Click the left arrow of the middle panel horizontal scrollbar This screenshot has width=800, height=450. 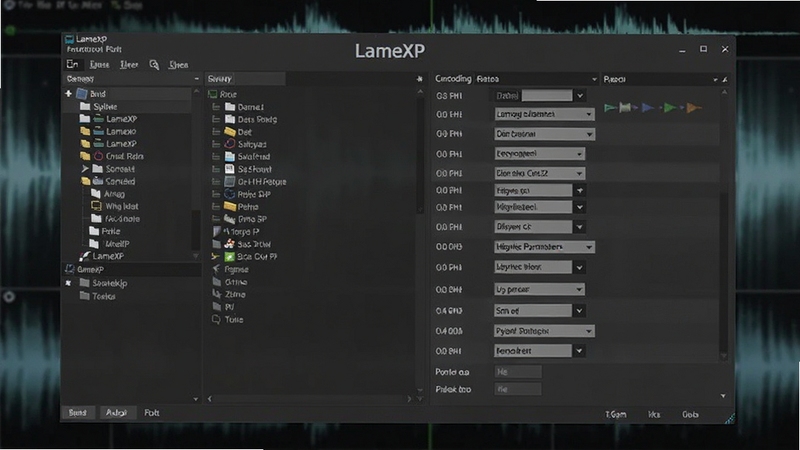coord(210,399)
